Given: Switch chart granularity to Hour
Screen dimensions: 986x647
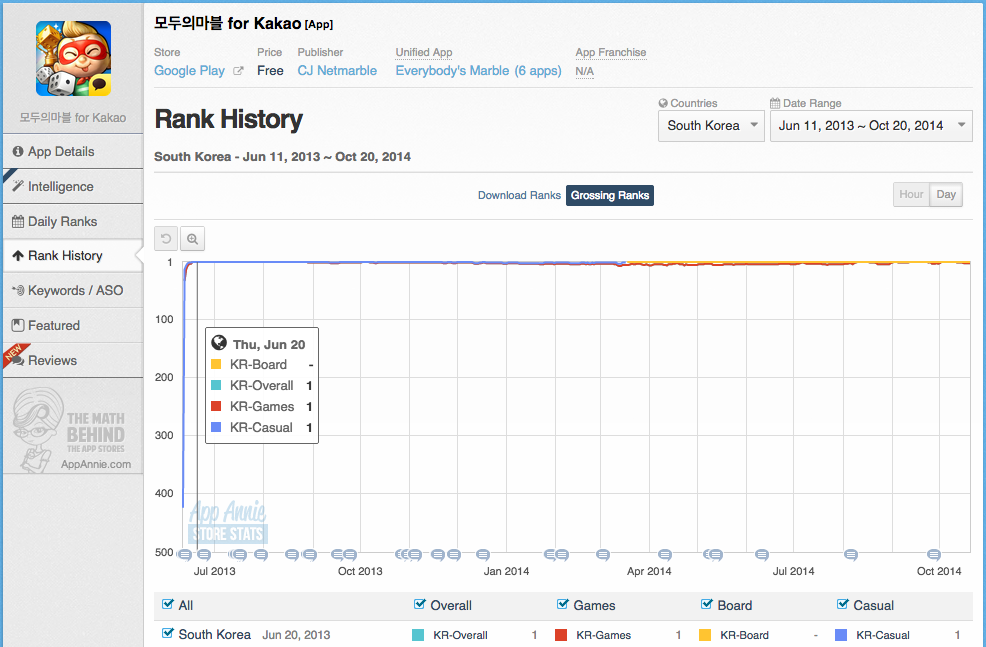Looking at the screenshot, I should [x=911, y=194].
